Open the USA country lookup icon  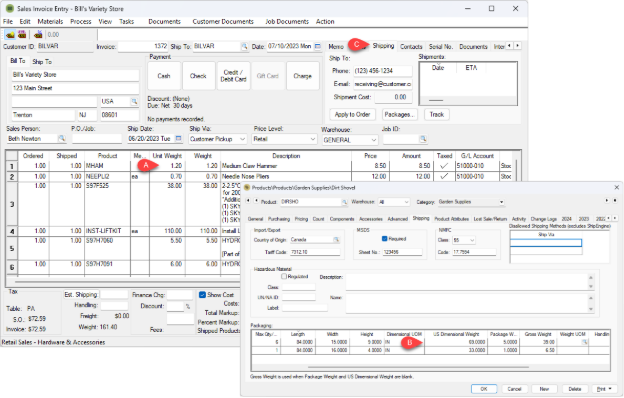pos(135,101)
